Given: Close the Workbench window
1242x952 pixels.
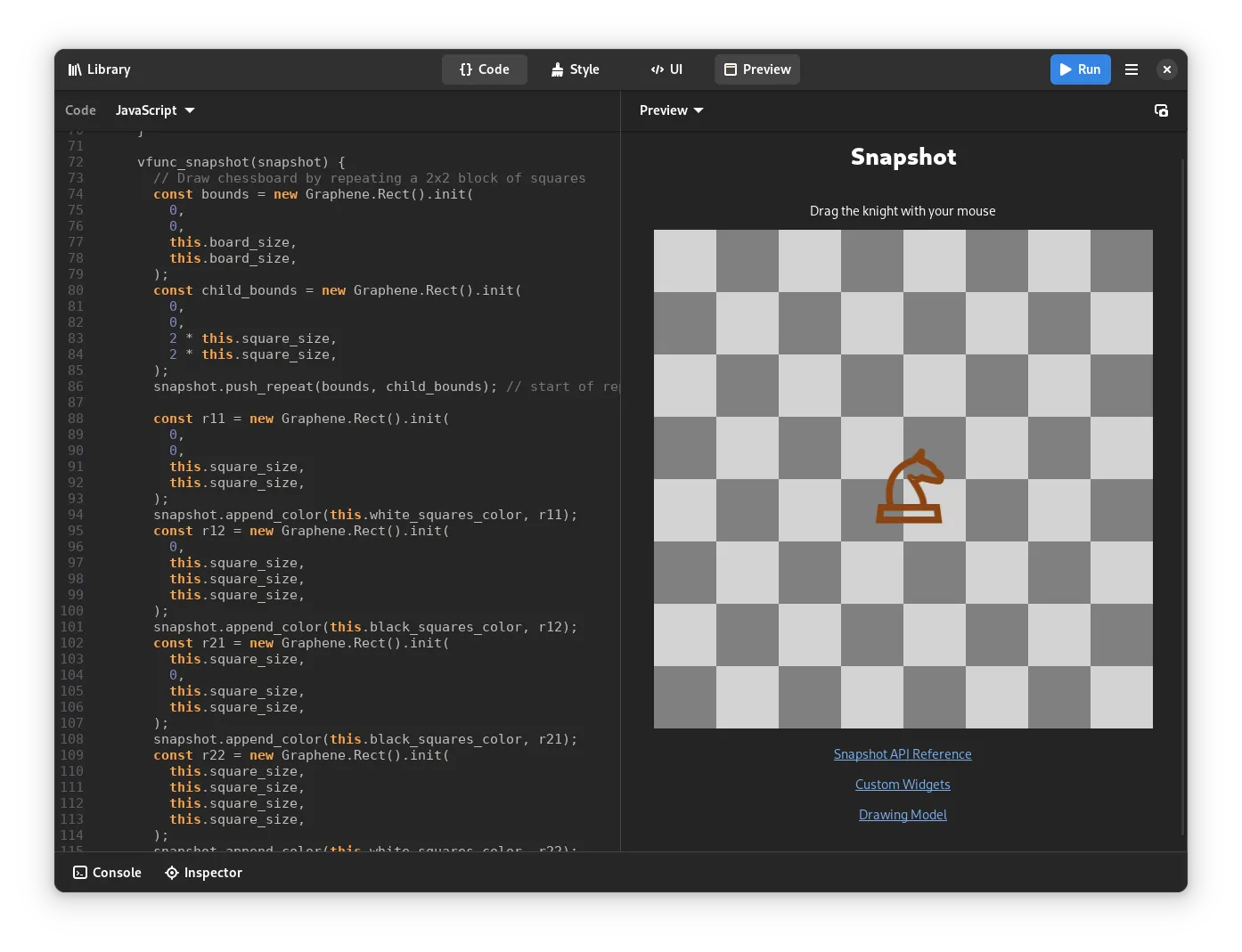Looking at the screenshot, I should (x=1166, y=69).
